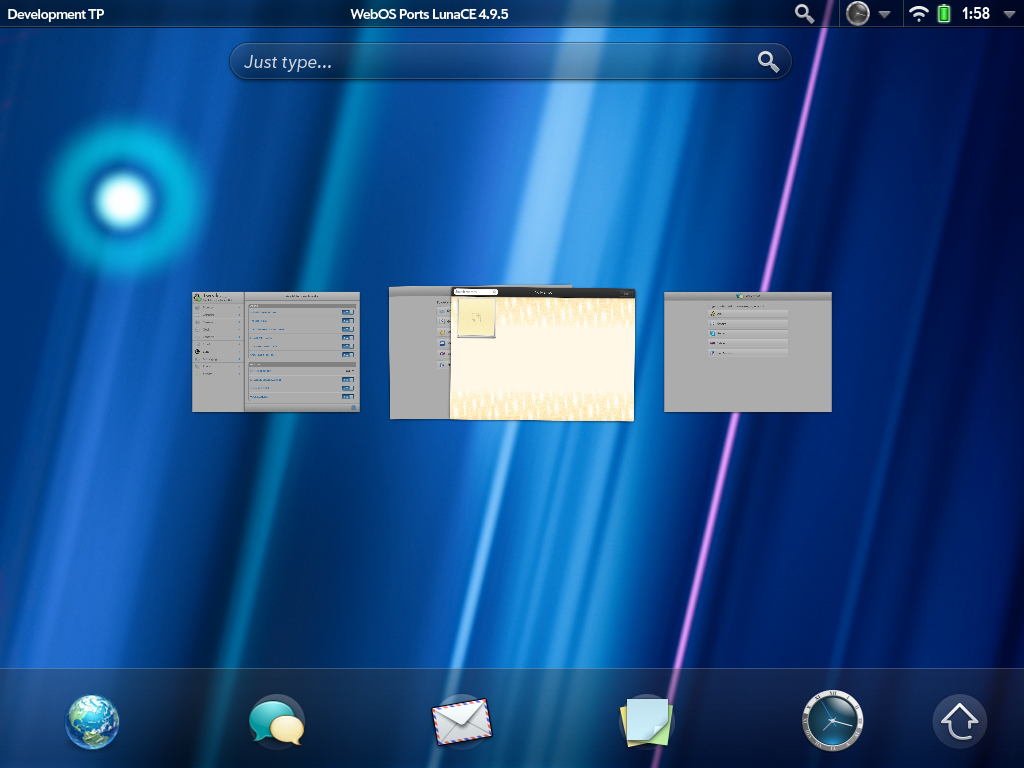Viewport: 1024px width, 768px height.
Task: Open the Browser globe icon in dock
Action: pos(93,722)
